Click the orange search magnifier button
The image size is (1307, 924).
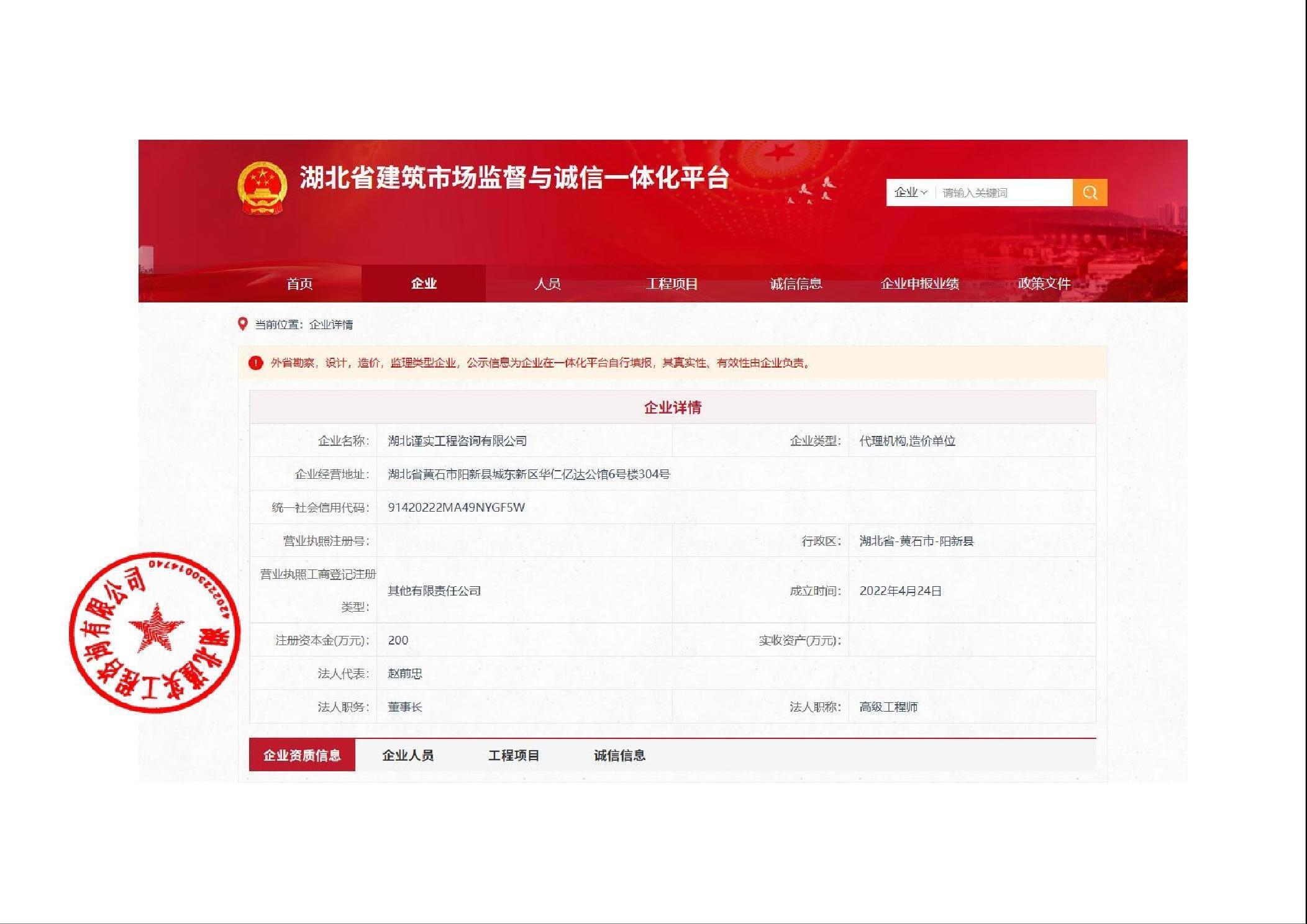coord(1090,192)
